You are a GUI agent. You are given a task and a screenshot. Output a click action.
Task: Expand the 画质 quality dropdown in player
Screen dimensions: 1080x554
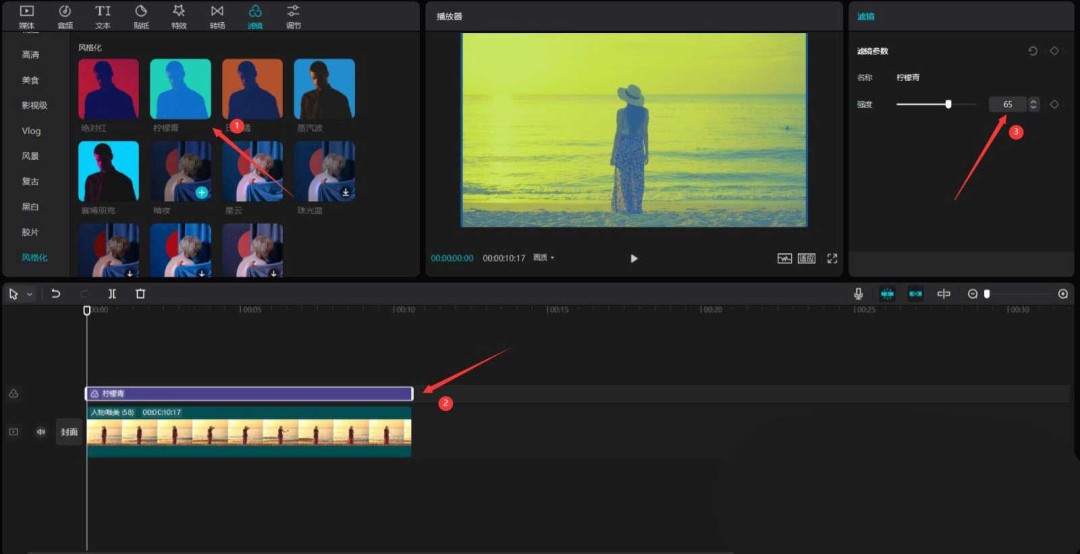coord(543,258)
